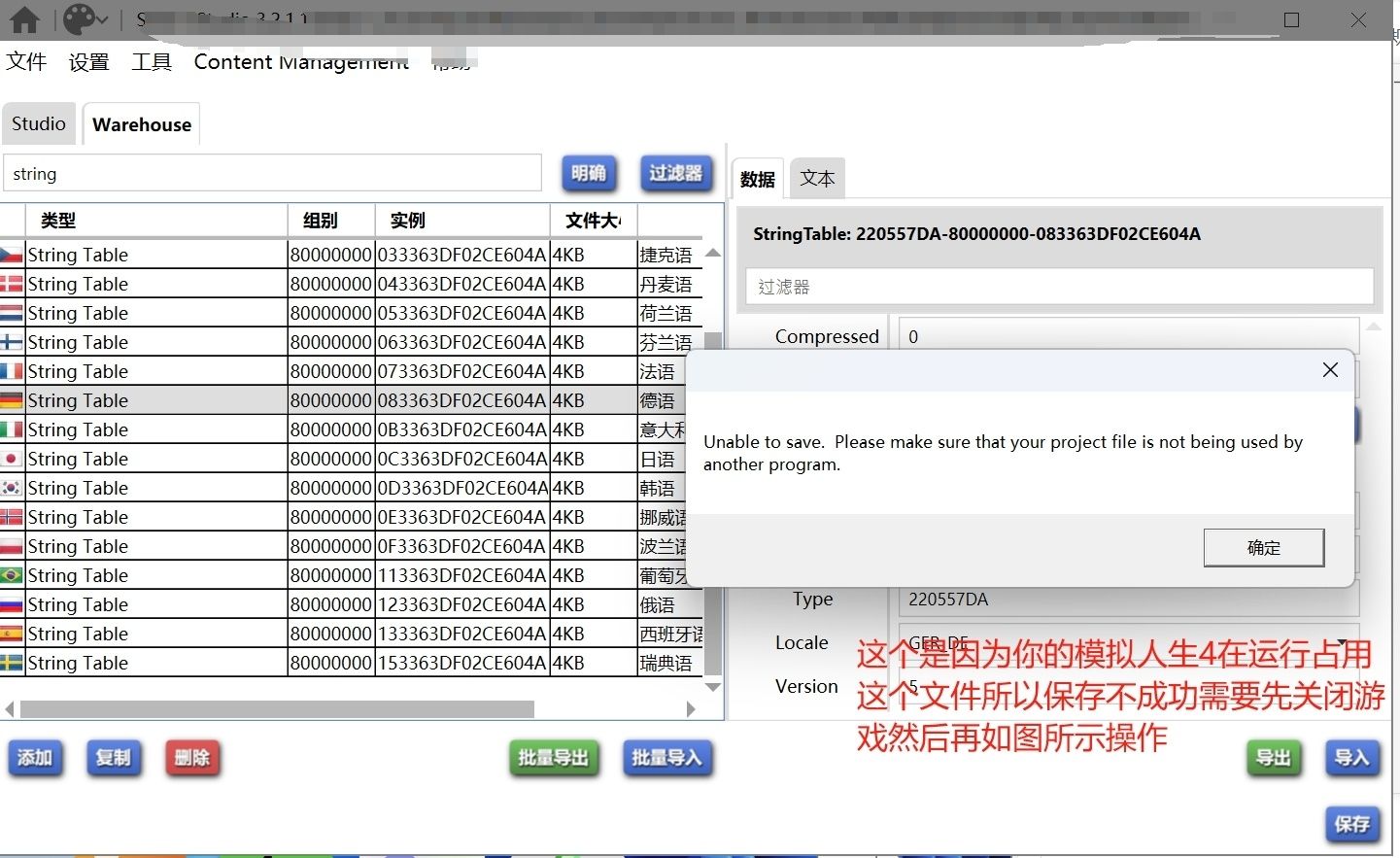Click the Netherlands flag icon row

click(12, 313)
